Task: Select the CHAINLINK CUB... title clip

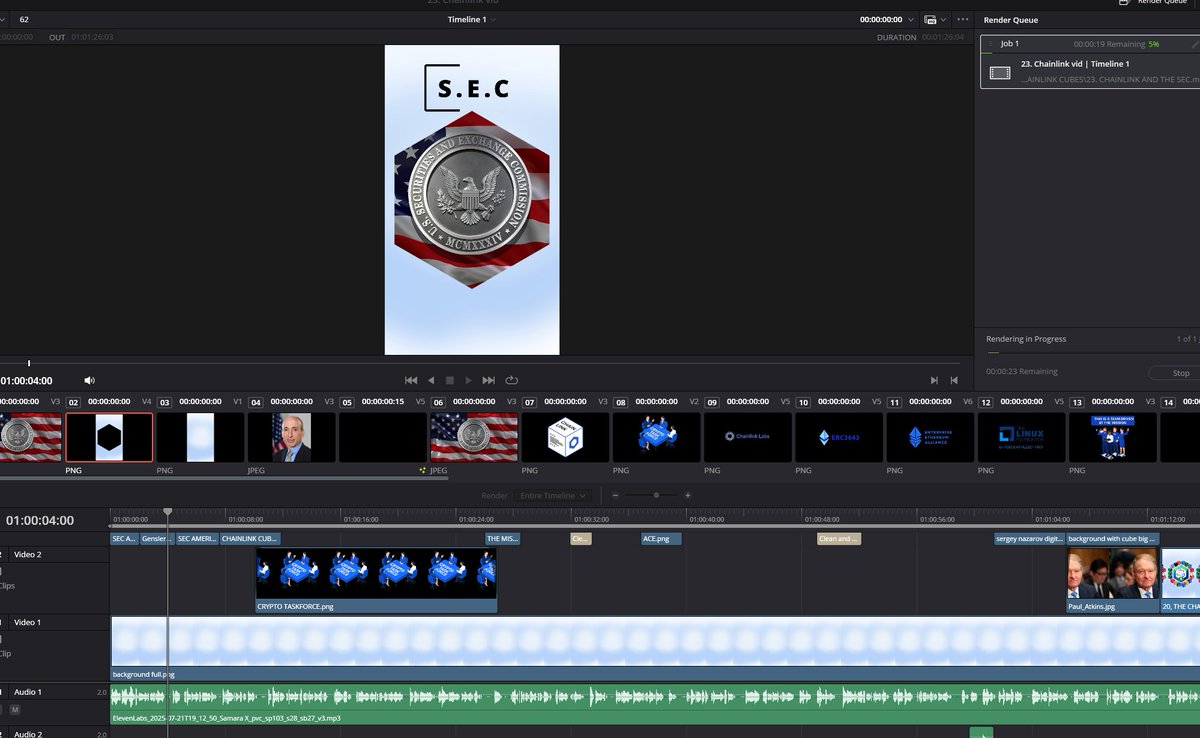Action: coord(250,538)
